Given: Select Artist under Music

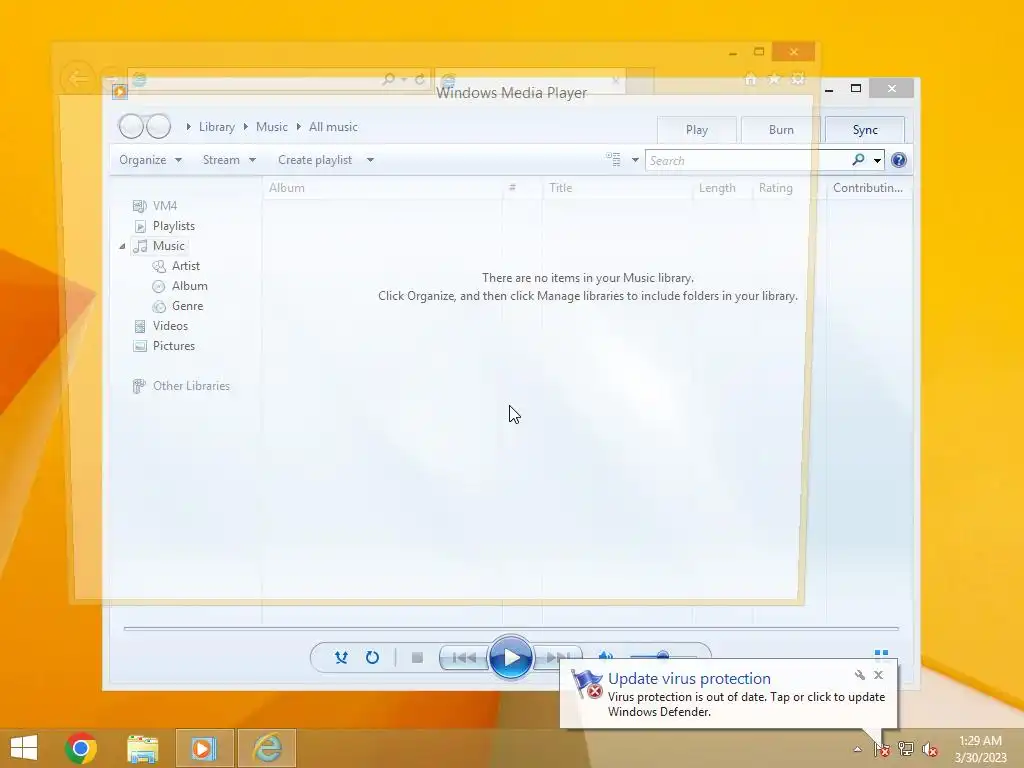Looking at the screenshot, I should [176, 266].
